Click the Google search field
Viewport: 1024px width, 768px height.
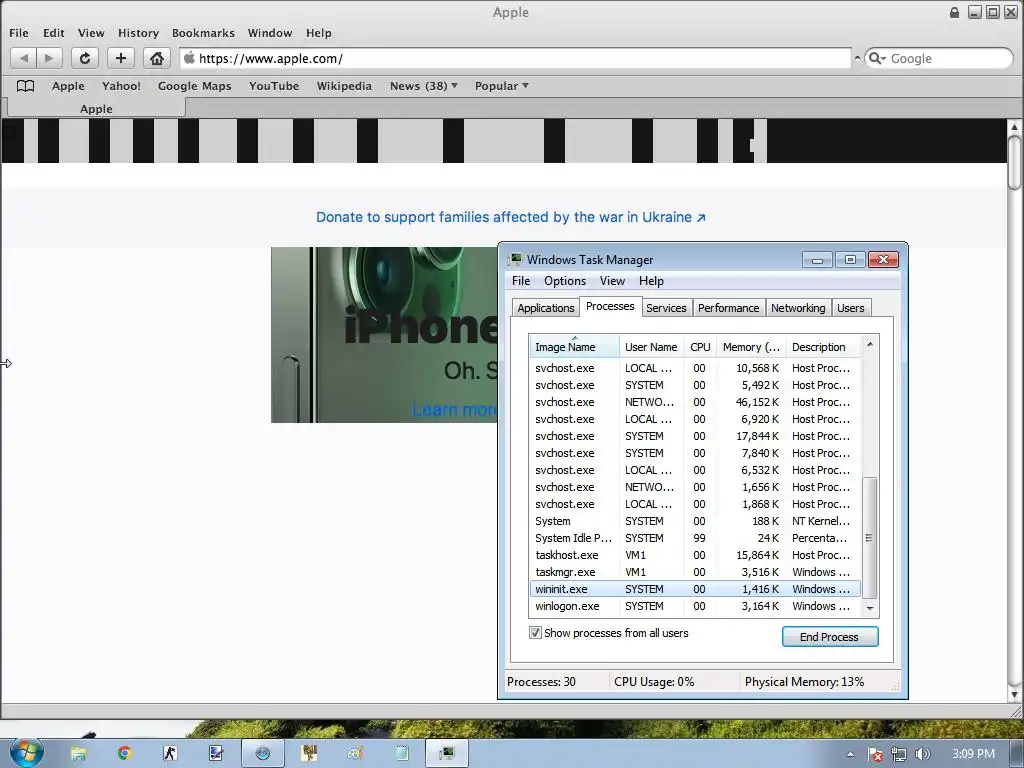tap(939, 58)
